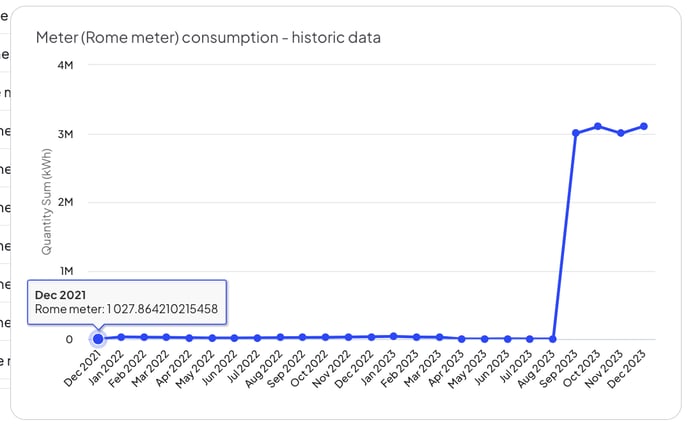Select the Jan 2022 data point
This screenshot has width=688, height=427.
coord(121,337)
